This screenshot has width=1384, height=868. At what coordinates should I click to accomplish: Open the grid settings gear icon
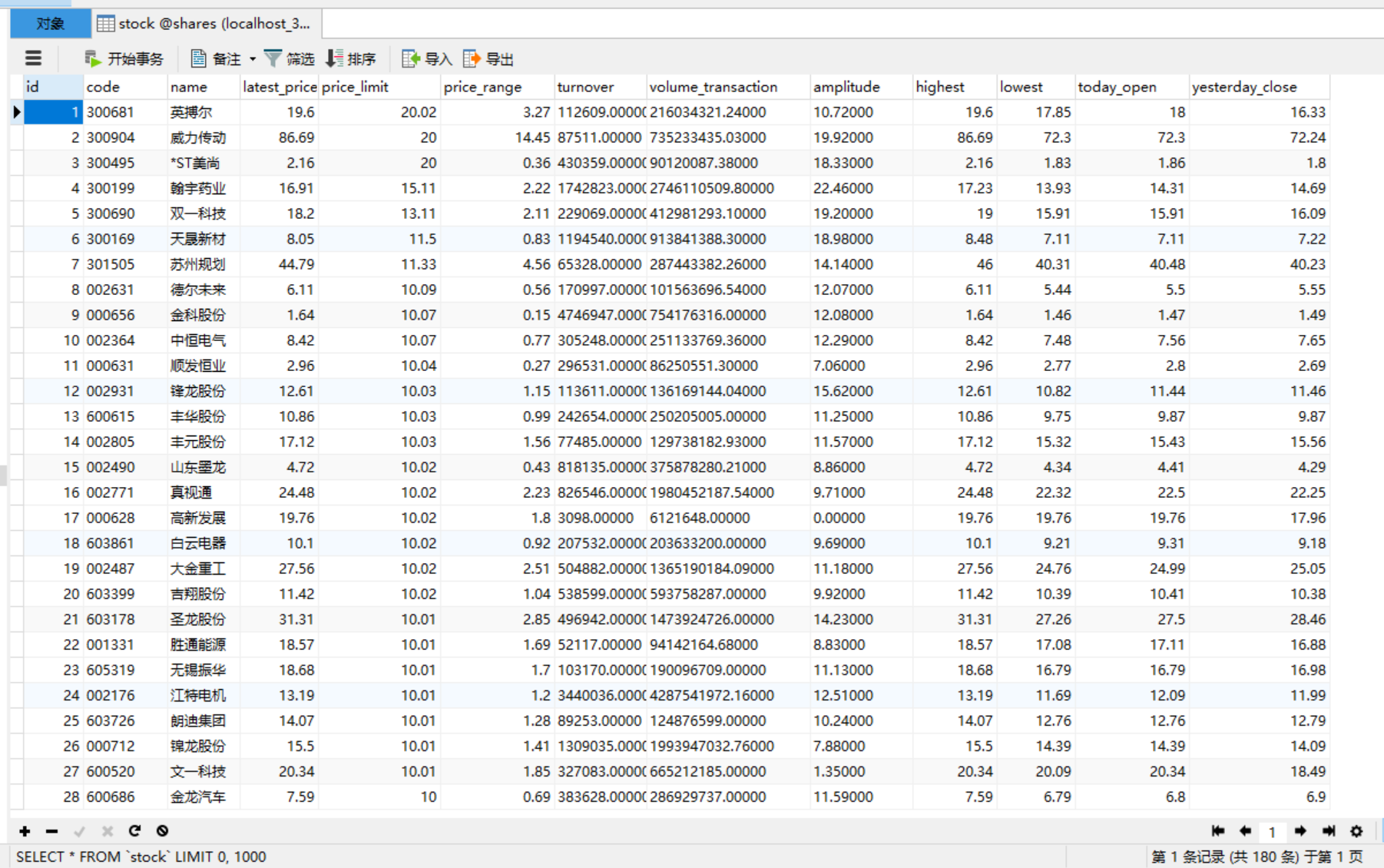1357,831
